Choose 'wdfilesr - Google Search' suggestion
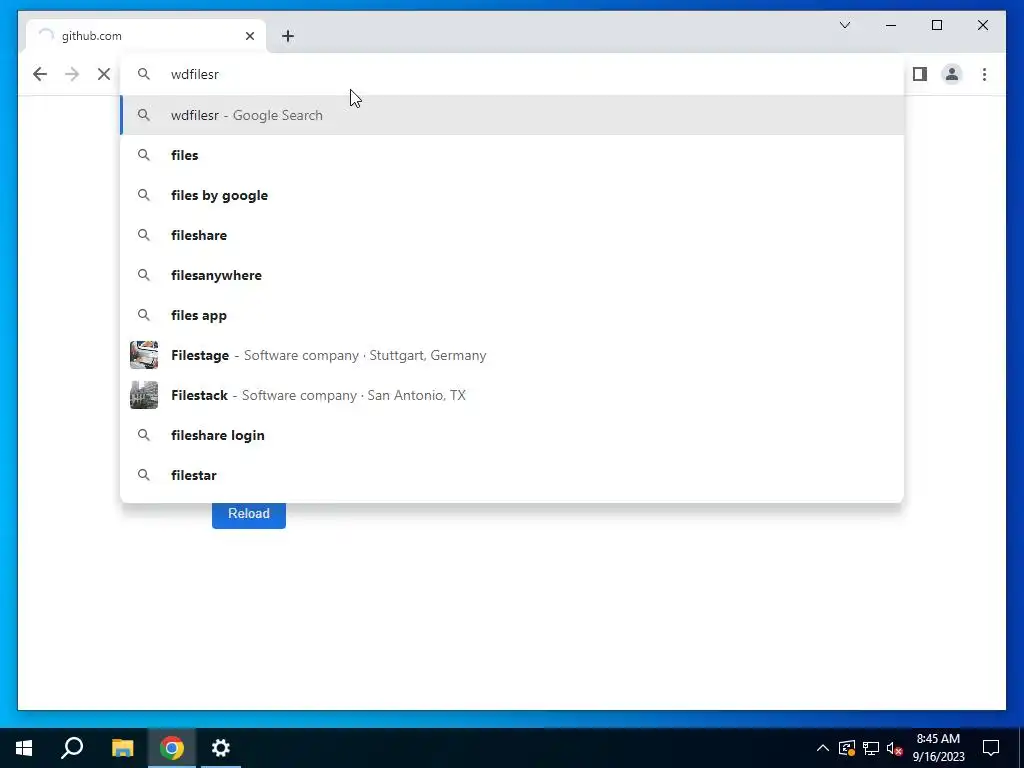1024x768 pixels. click(x=512, y=115)
